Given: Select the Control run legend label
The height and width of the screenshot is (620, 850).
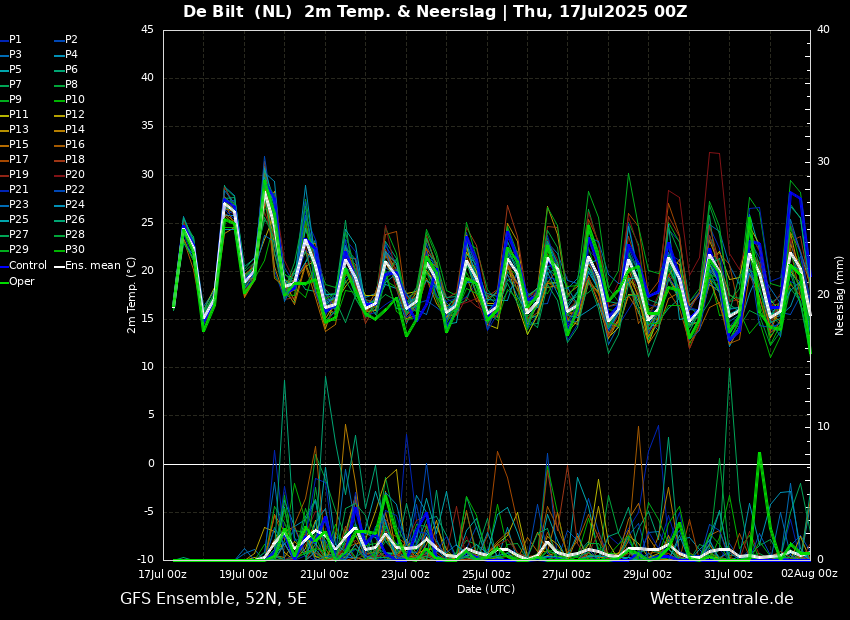Looking at the screenshot, I should [x=28, y=266].
